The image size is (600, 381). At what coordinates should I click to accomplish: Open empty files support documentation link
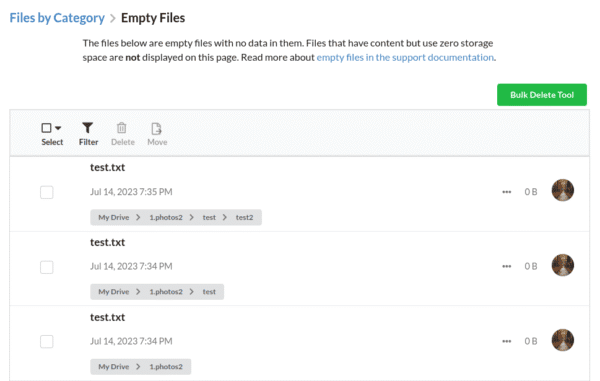tap(405, 57)
